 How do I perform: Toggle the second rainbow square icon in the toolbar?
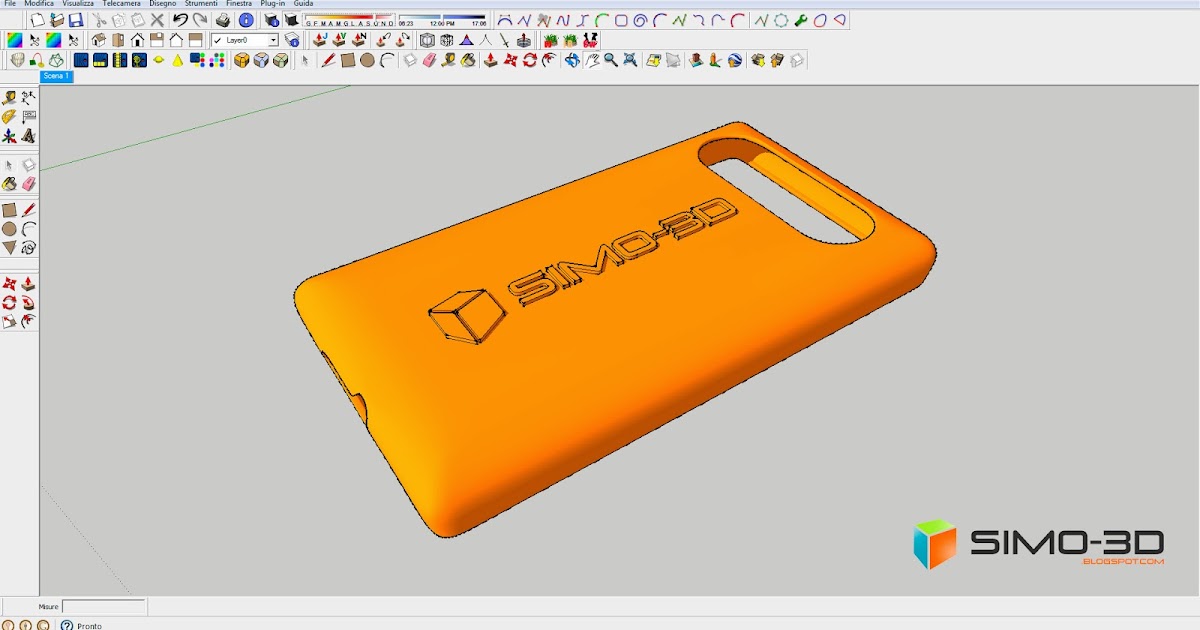53,40
